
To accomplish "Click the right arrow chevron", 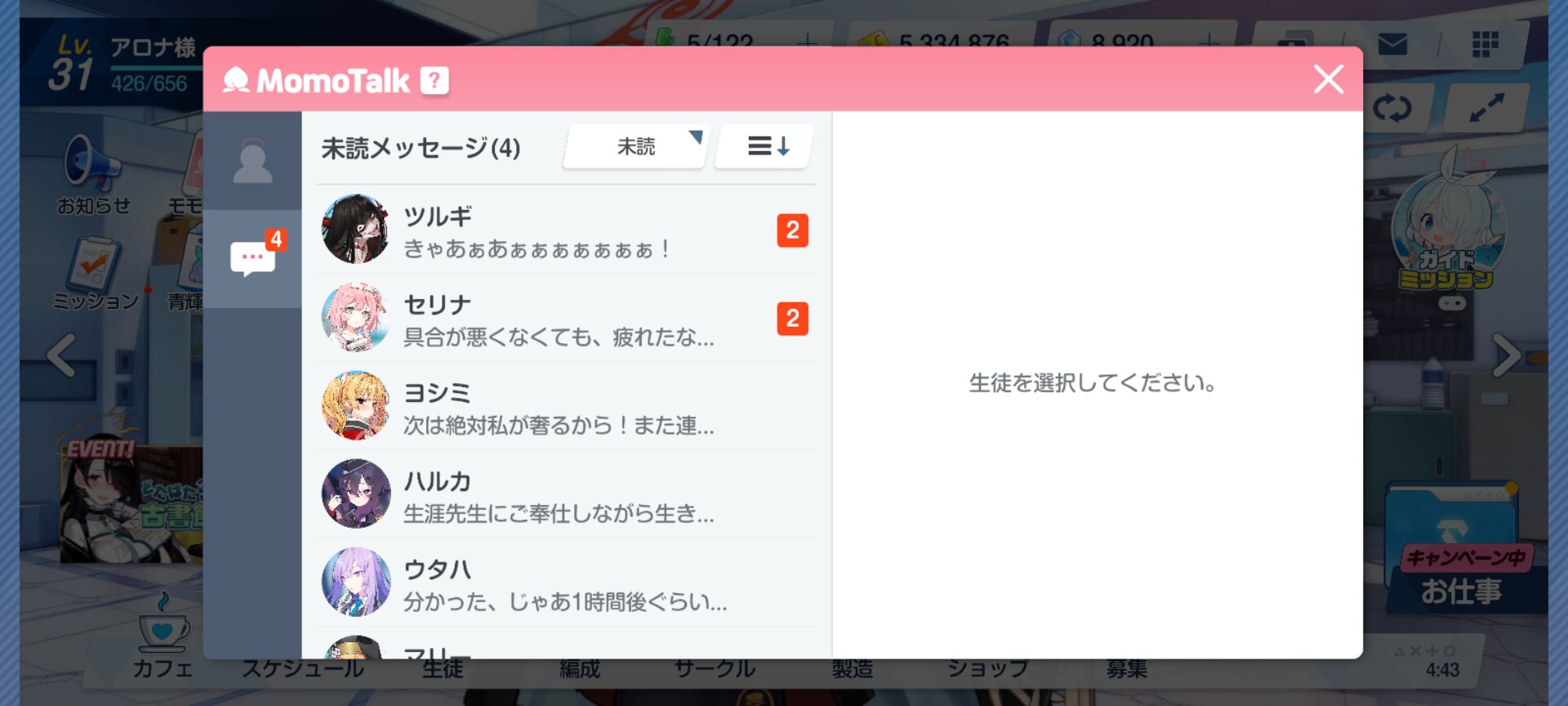I will (x=1505, y=355).
